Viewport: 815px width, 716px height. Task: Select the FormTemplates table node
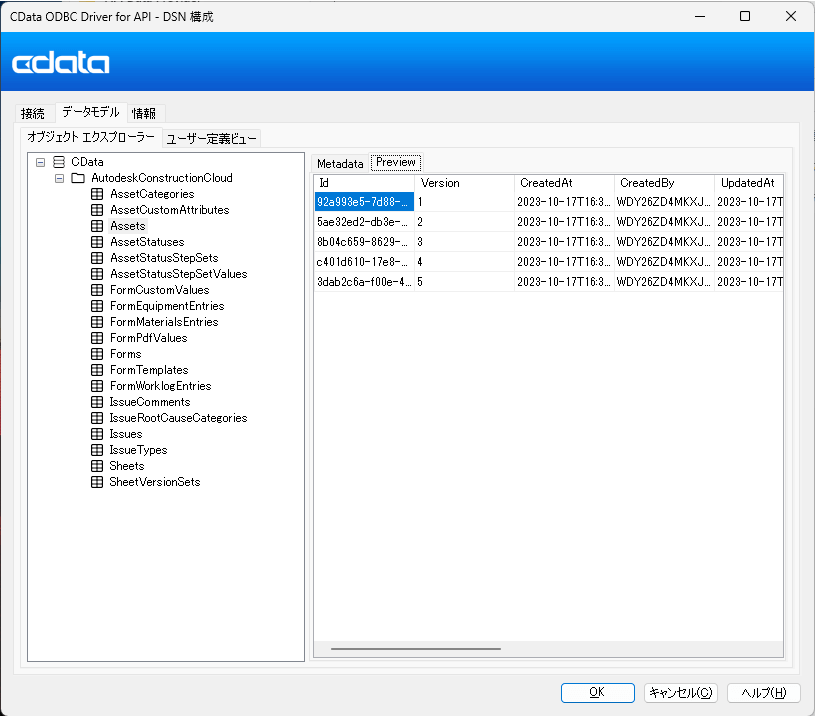pyautogui.click(x=149, y=370)
